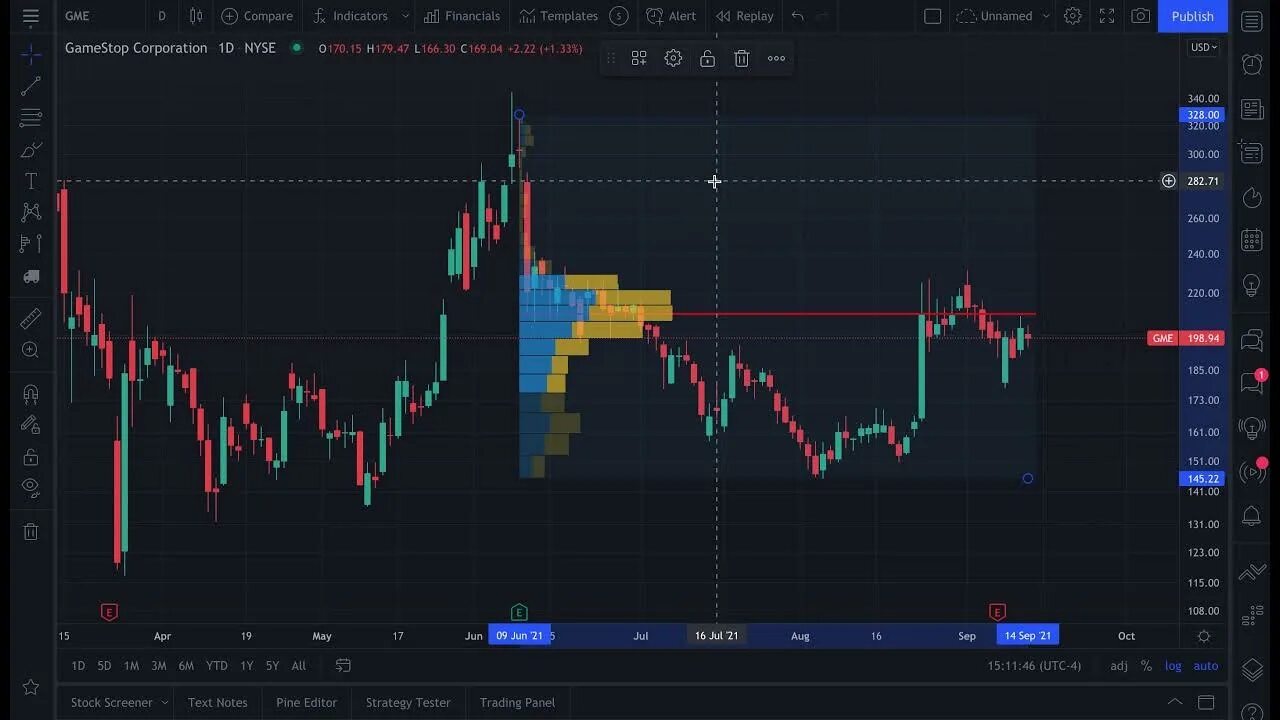
Task: Open the alerts clock panel
Action: pyautogui.click(x=1251, y=65)
